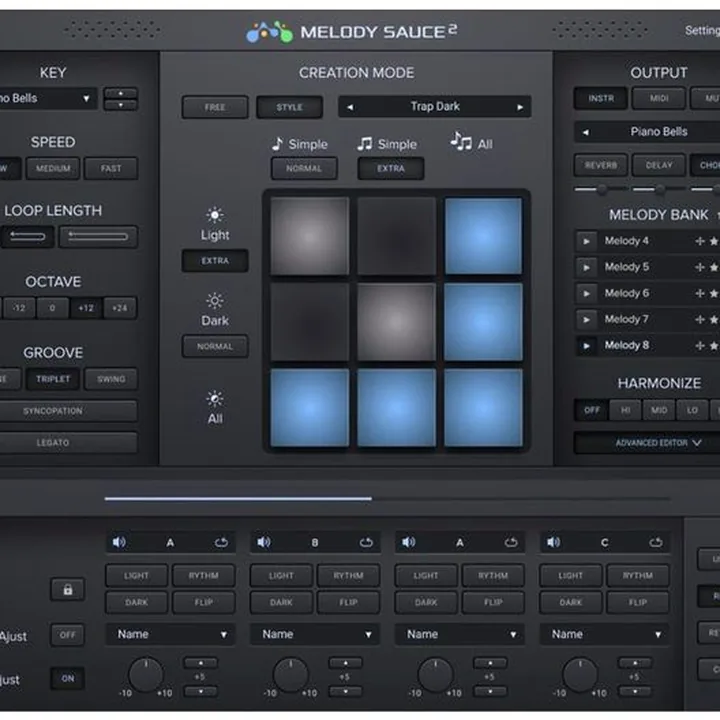The width and height of the screenshot is (720, 720).
Task: Click the All complexity notes icon
Action: [461, 141]
